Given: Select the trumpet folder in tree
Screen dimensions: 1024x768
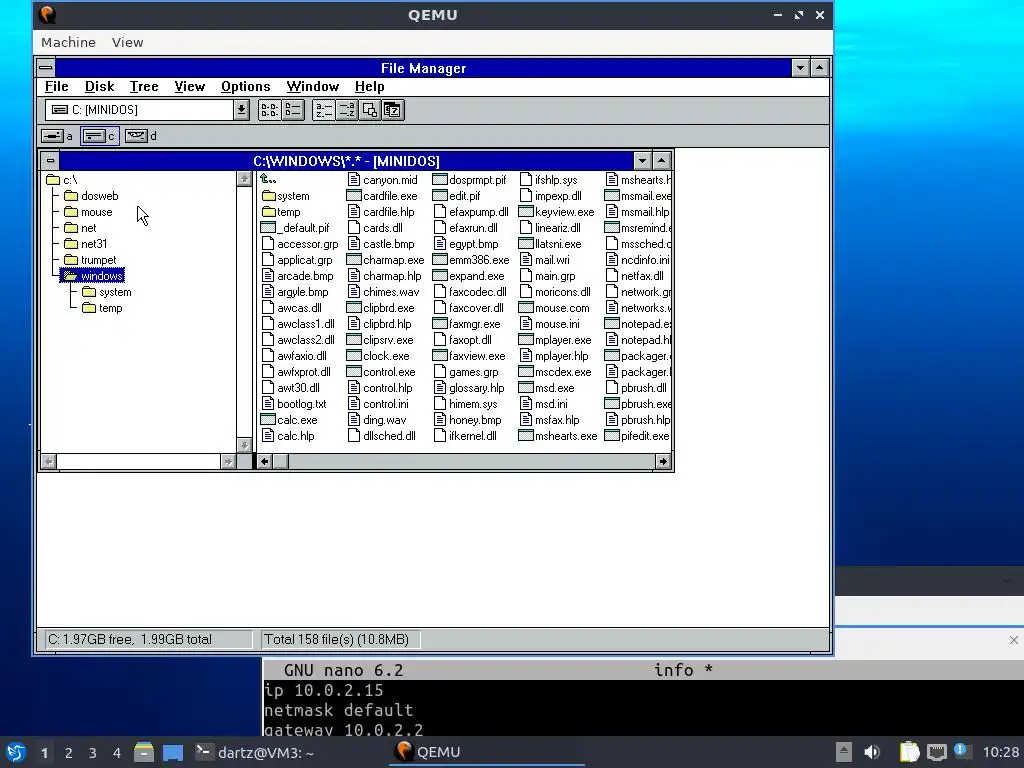Looking at the screenshot, I should click(90, 260).
